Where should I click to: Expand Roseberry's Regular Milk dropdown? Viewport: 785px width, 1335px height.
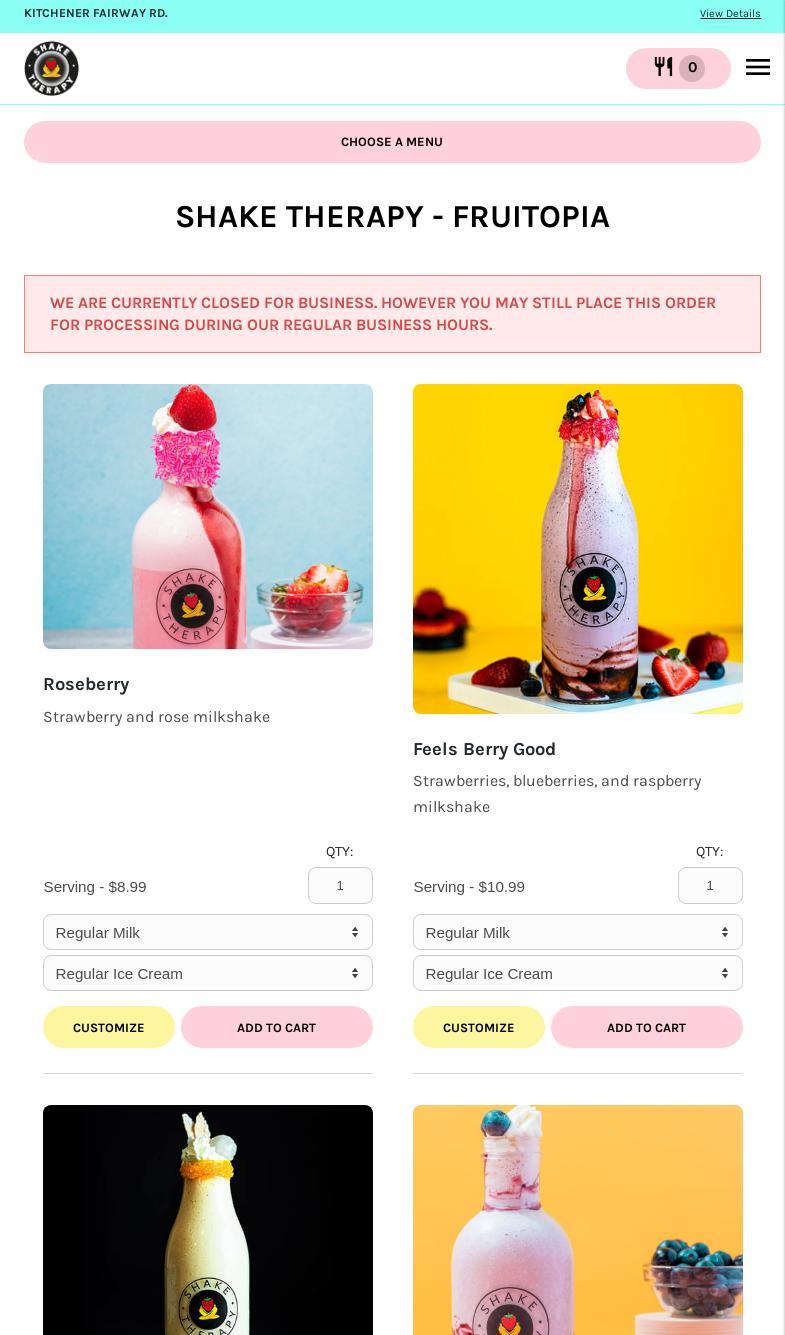(208, 932)
